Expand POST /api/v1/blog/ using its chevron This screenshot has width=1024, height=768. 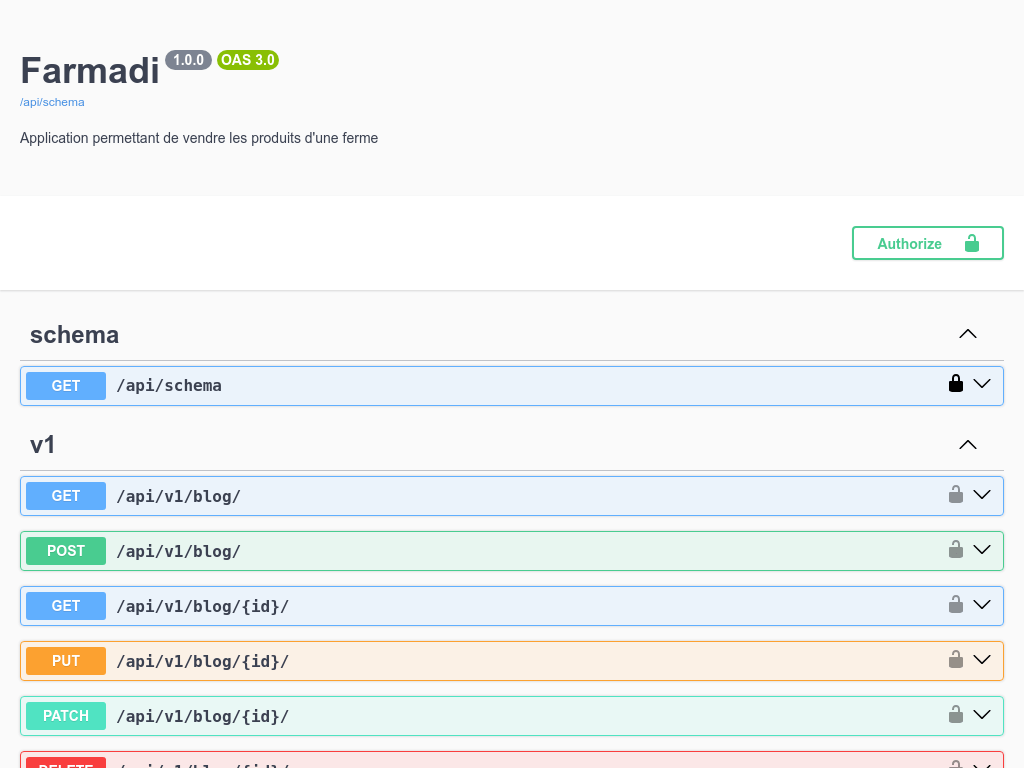tap(982, 549)
